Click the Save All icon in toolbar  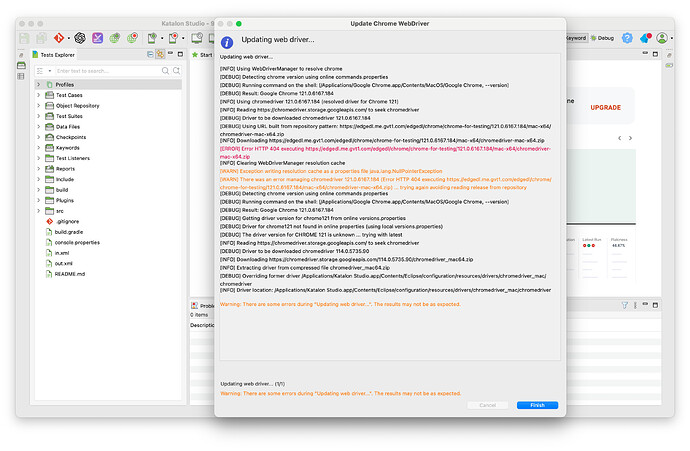41,38
